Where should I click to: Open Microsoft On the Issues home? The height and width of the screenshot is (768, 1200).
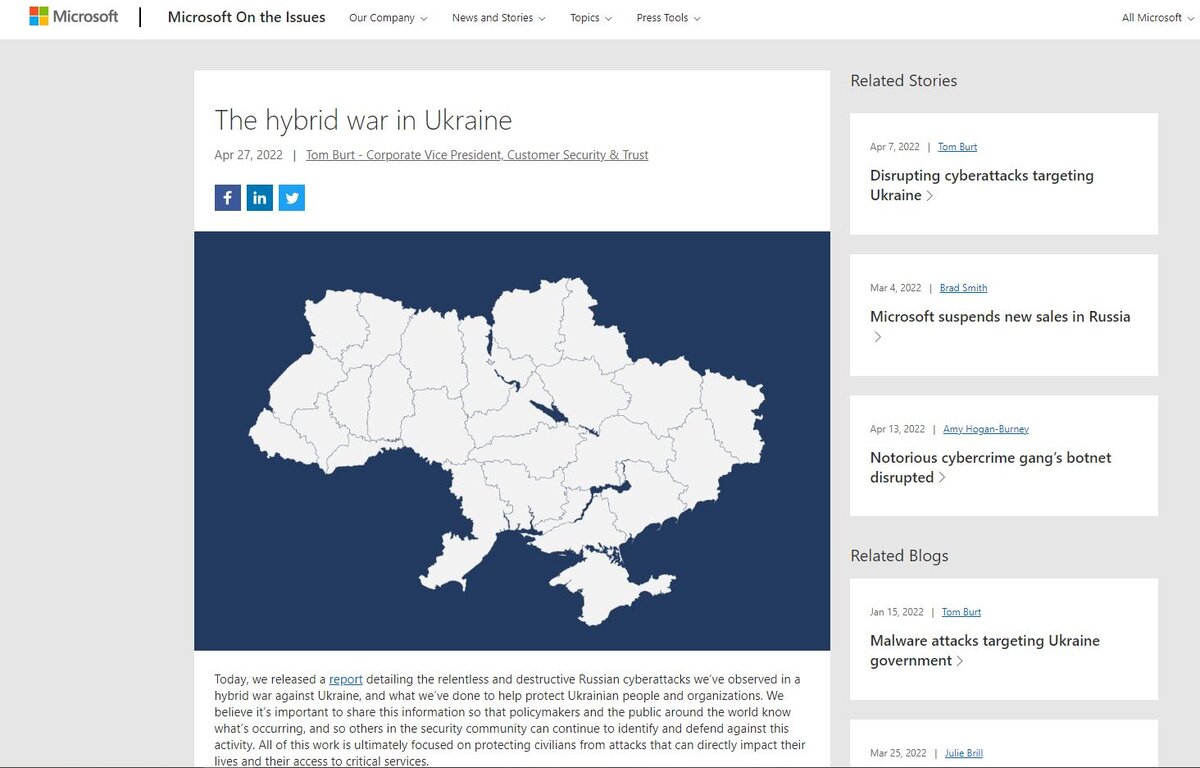(x=246, y=17)
